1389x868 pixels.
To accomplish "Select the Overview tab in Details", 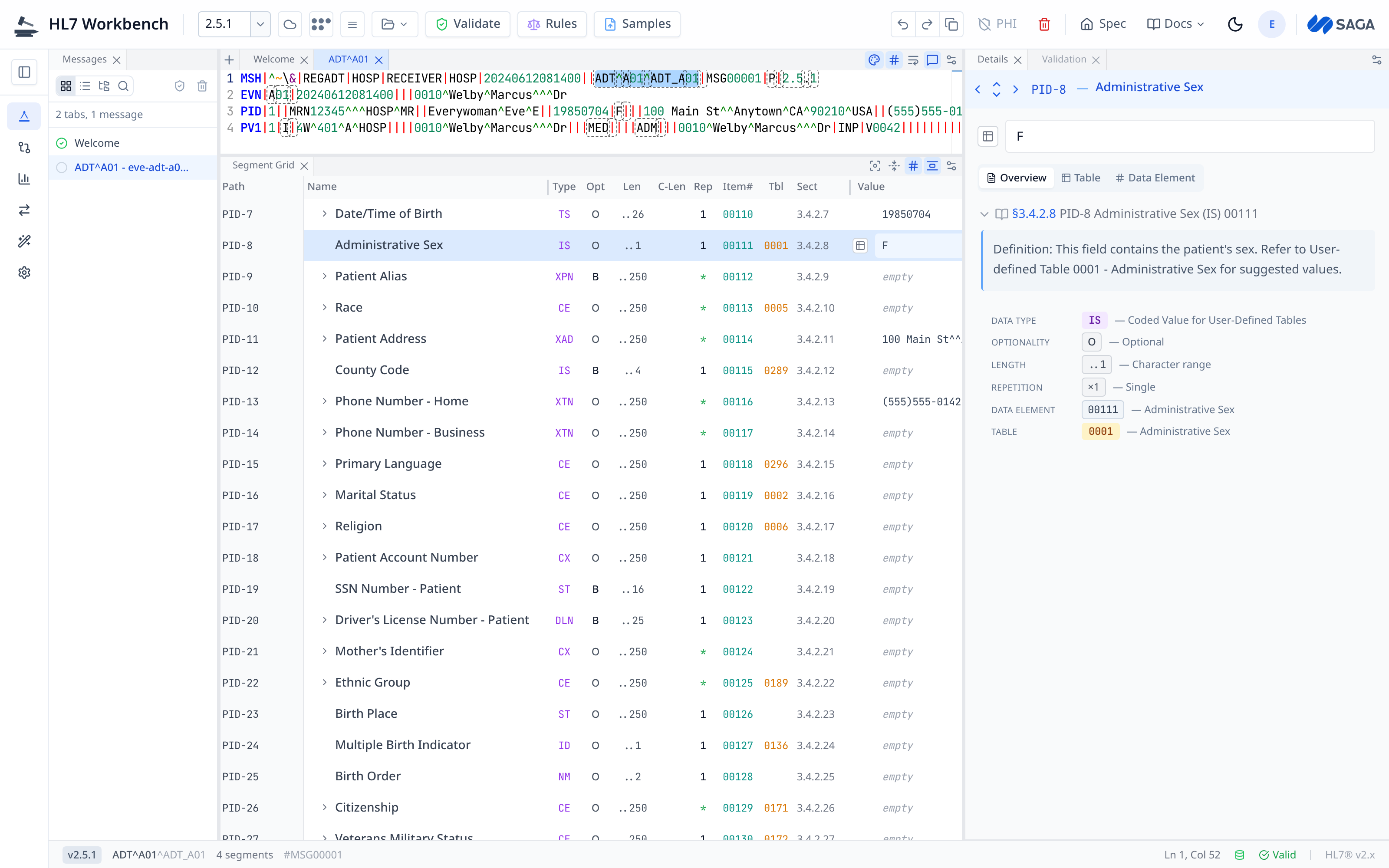I will [1017, 178].
